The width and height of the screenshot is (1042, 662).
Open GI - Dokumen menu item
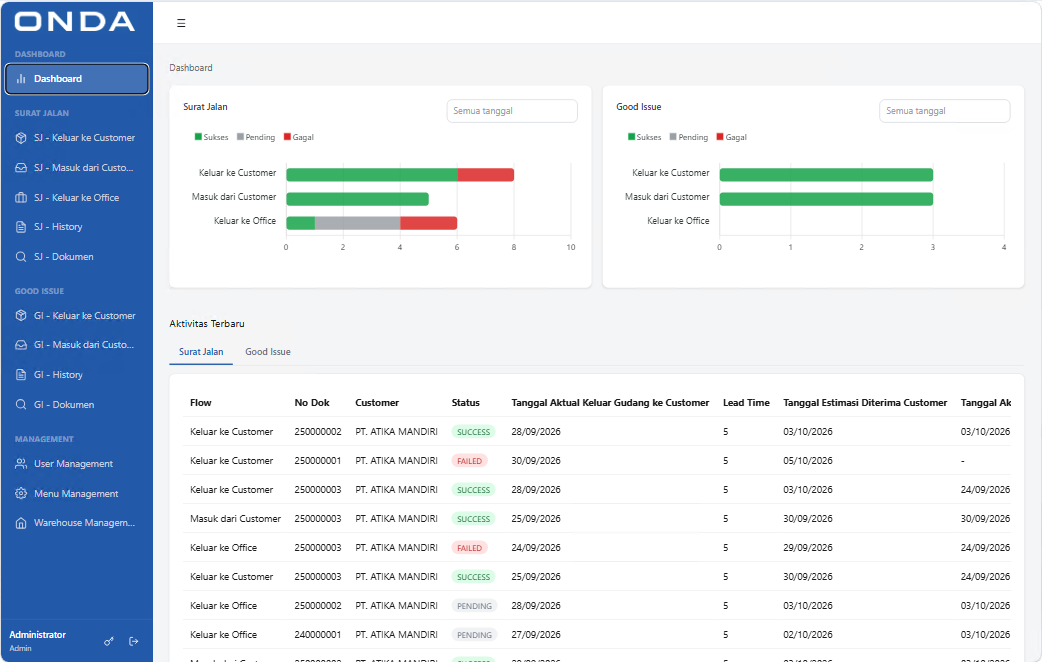[x=76, y=404]
